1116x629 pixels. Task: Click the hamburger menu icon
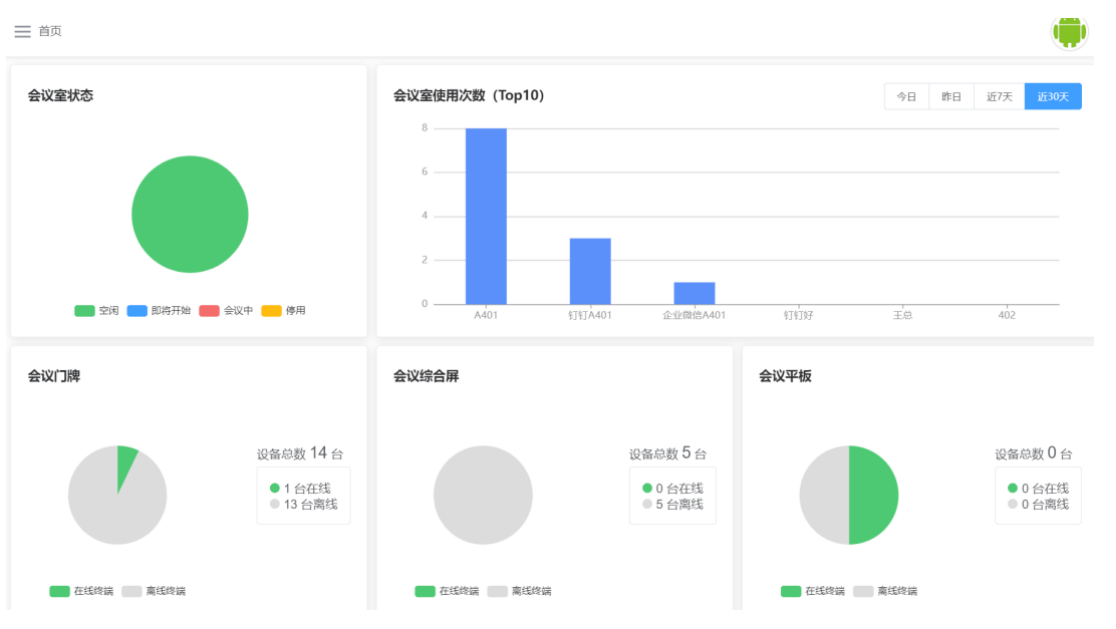click(22, 32)
